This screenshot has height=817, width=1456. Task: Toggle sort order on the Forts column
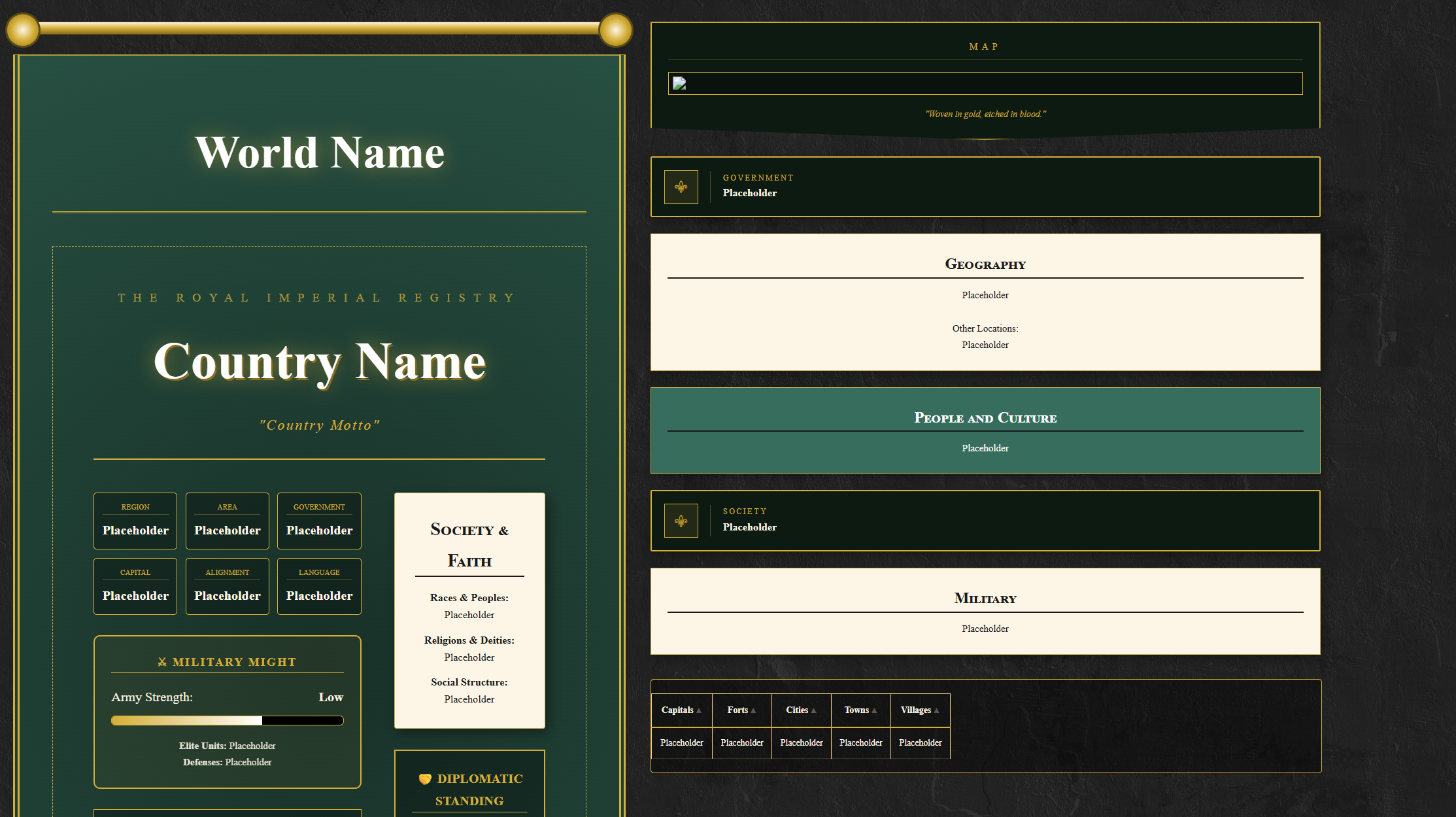[x=754, y=710]
